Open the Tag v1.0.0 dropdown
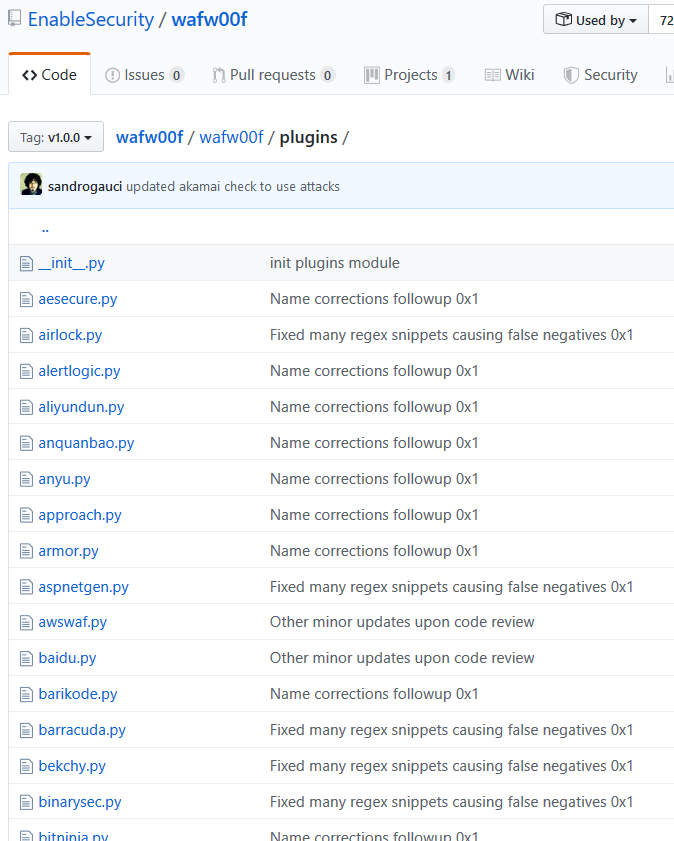674x841 pixels. pos(56,137)
